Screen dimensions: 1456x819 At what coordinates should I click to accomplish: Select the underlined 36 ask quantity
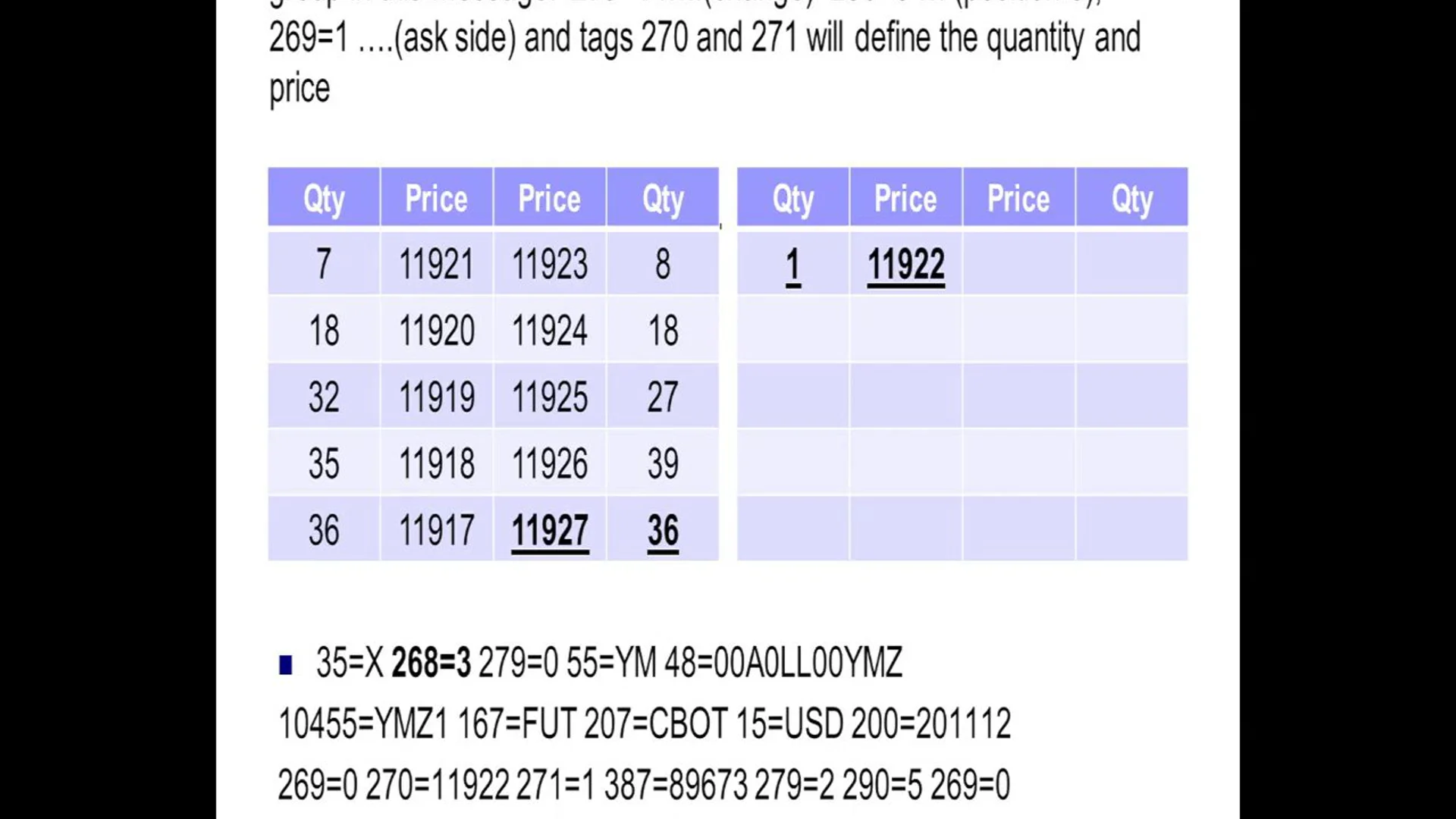point(662,530)
